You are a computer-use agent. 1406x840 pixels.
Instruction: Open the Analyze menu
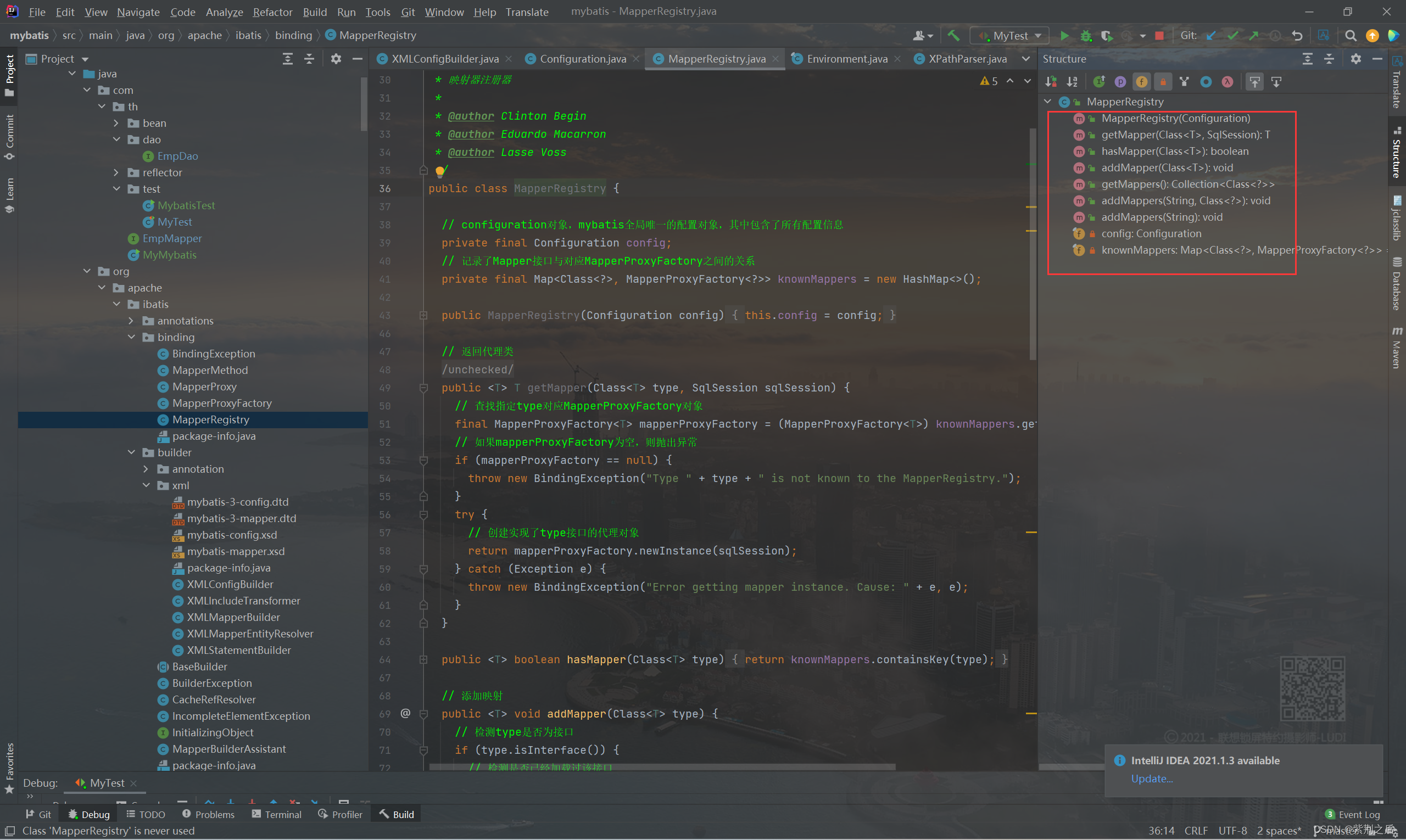point(224,12)
